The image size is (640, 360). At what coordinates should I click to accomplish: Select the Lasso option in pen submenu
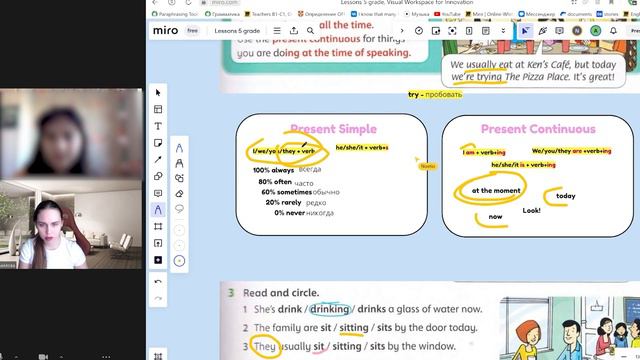click(179, 209)
